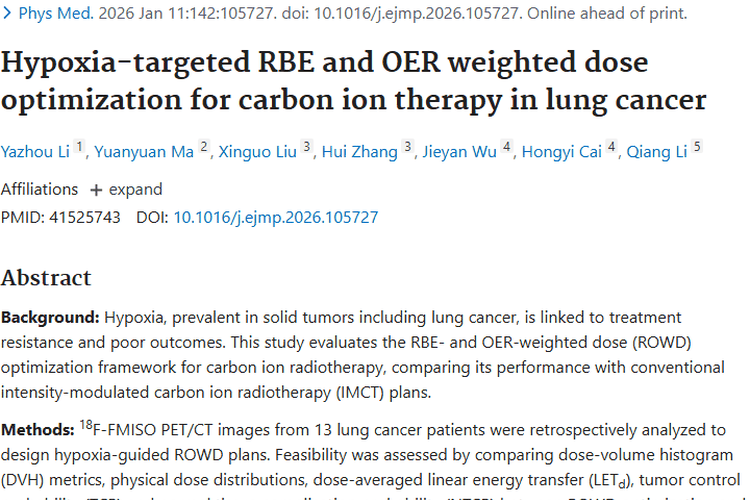Click affiliation superscript 1 after Yazhou Li
The width and height of the screenshot is (750, 500).
pyautogui.click(x=80, y=147)
